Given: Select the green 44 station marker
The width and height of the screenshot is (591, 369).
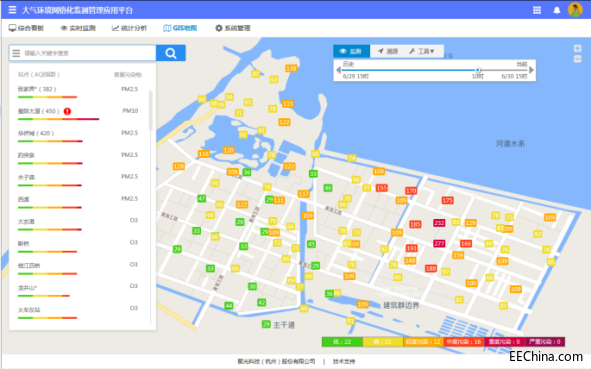Looking at the screenshot, I should [228, 305].
